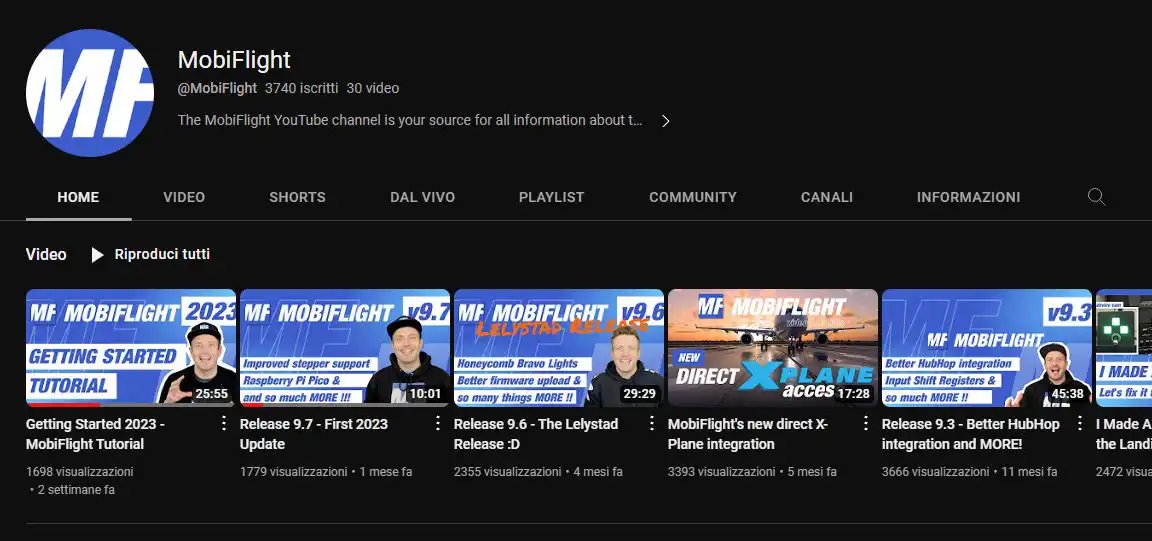Image resolution: width=1152 pixels, height=541 pixels.
Task: Go to the COMMUNITY tab
Action: click(x=692, y=197)
